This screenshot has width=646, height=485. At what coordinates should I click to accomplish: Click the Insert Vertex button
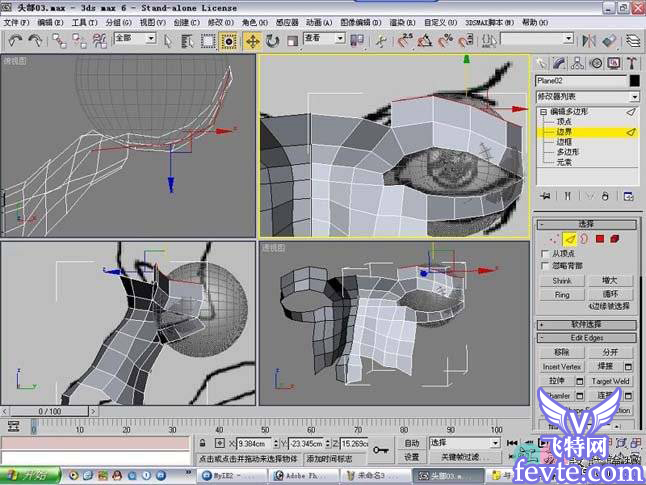click(x=561, y=367)
